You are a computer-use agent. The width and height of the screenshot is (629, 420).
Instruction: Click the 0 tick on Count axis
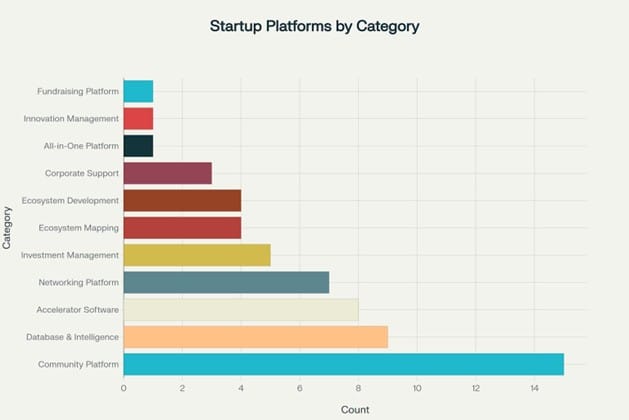[x=124, y=388]
